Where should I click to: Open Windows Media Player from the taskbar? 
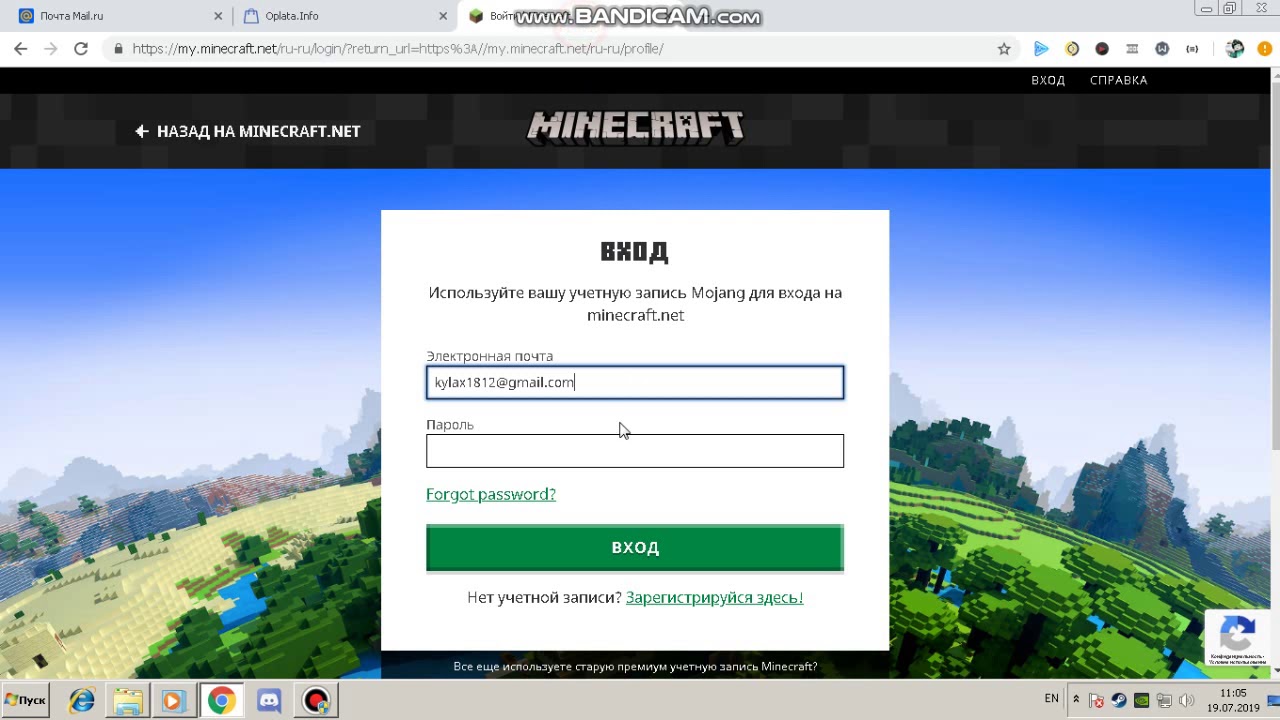coord(173,700)
